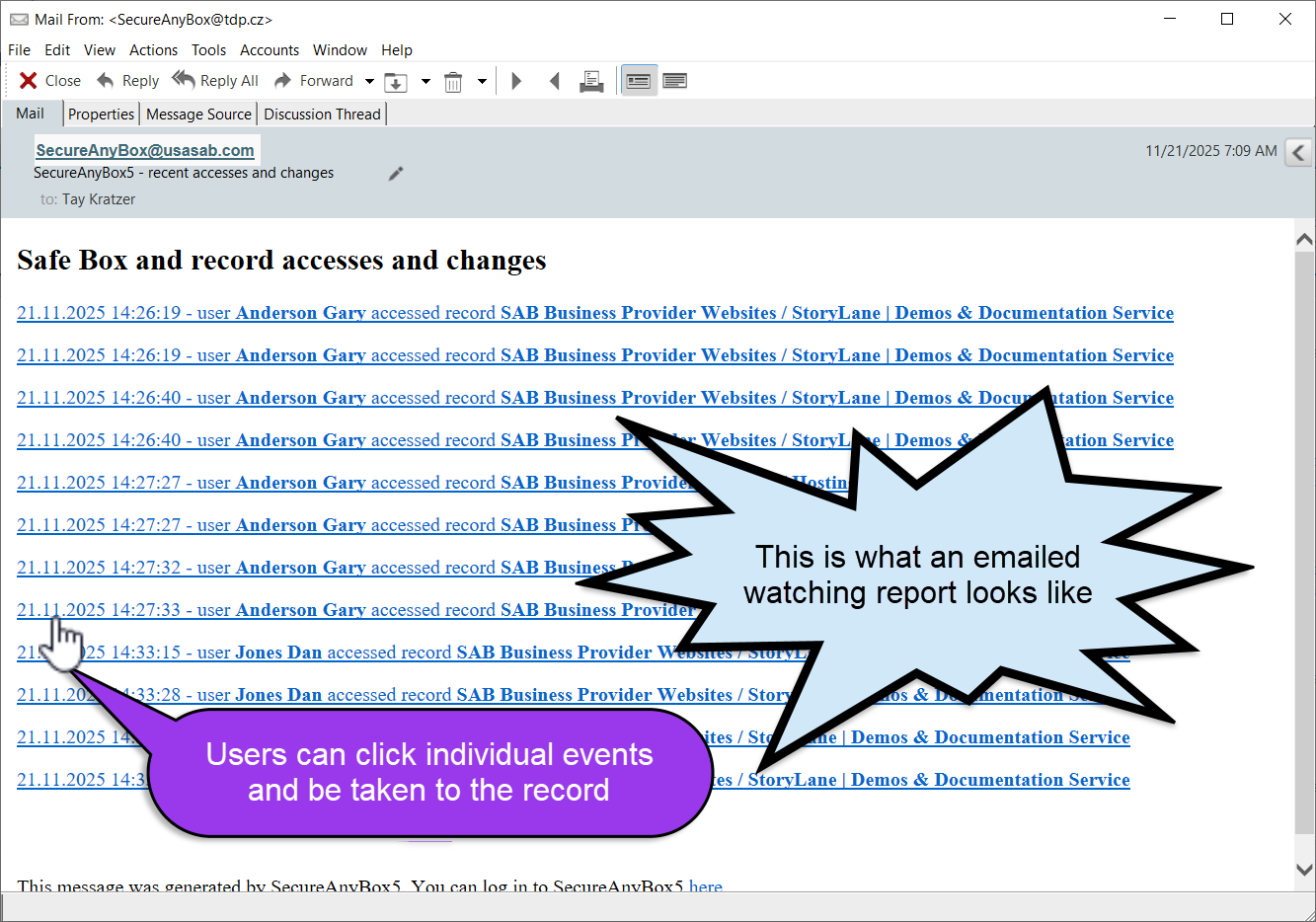1316x922 pixels.
Task: Click the sender address SecureAnyBox@usasab.com
Action: 145,150
